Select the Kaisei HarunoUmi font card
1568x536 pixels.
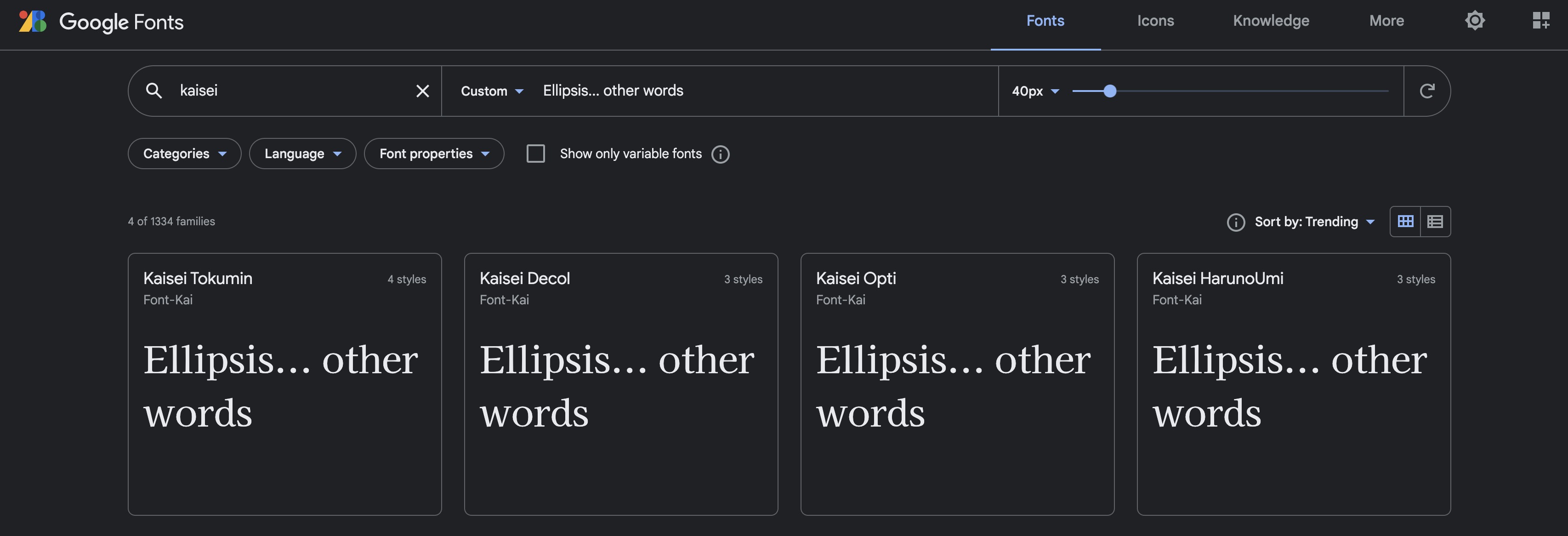point(1218,279)
